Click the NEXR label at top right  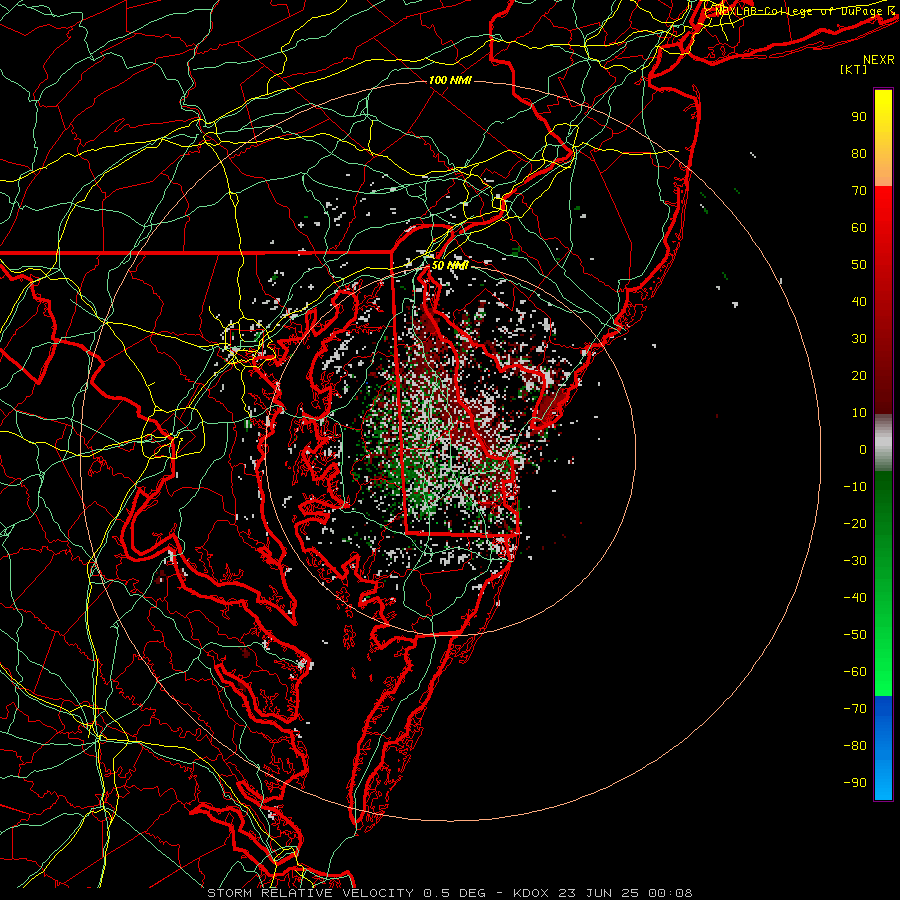(879, 60)
